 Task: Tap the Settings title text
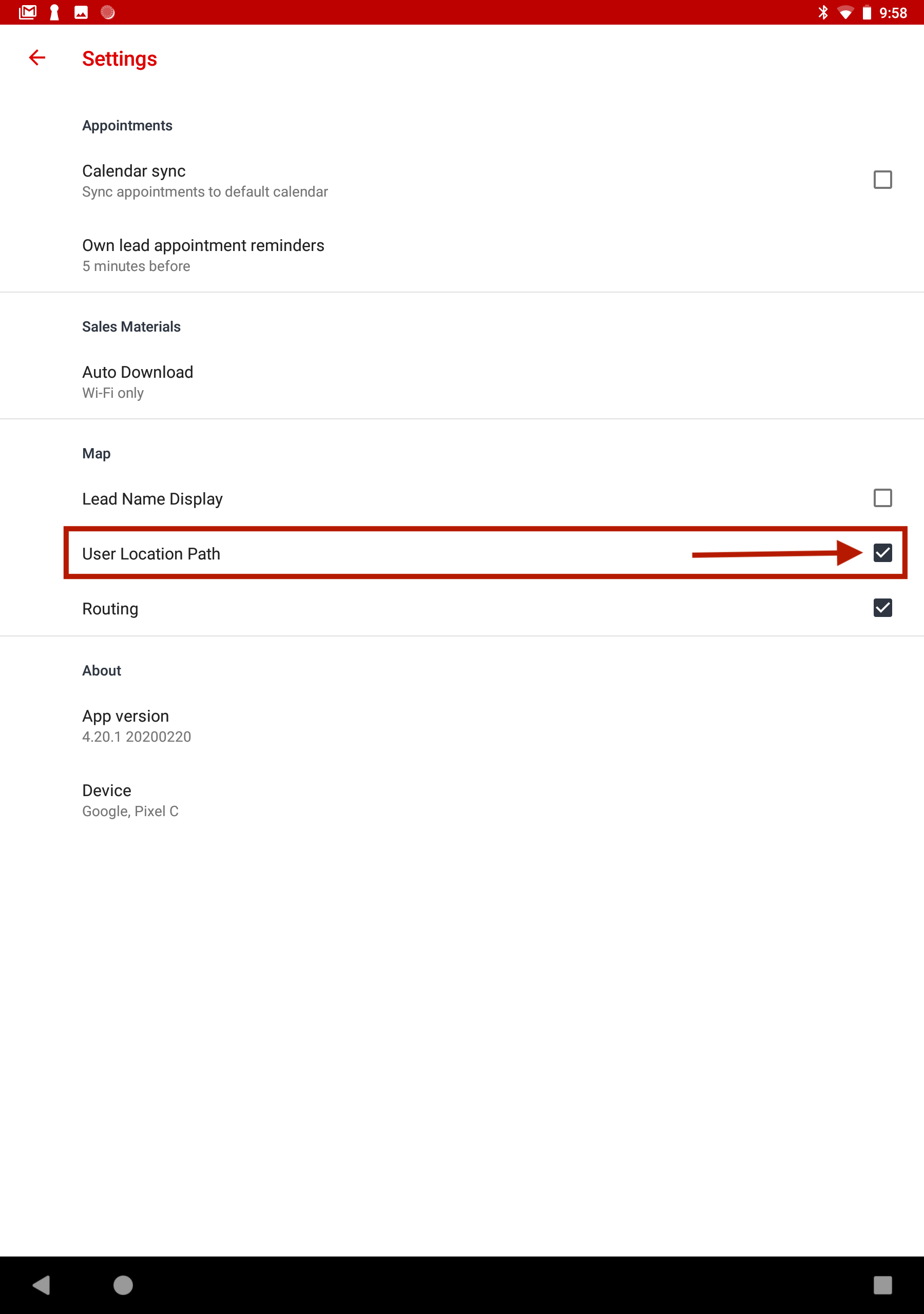pyautogui.click(x=120, y=59)
